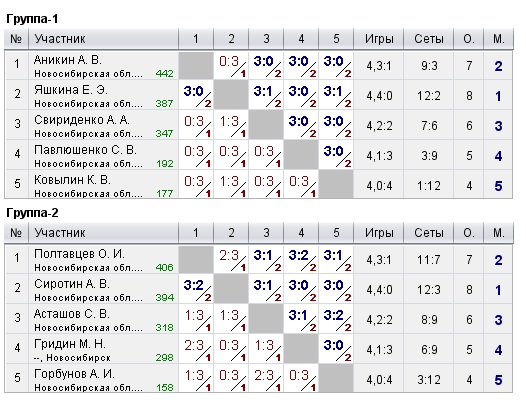Click Сиротин's sets total 12:3

tap(429, 290)
